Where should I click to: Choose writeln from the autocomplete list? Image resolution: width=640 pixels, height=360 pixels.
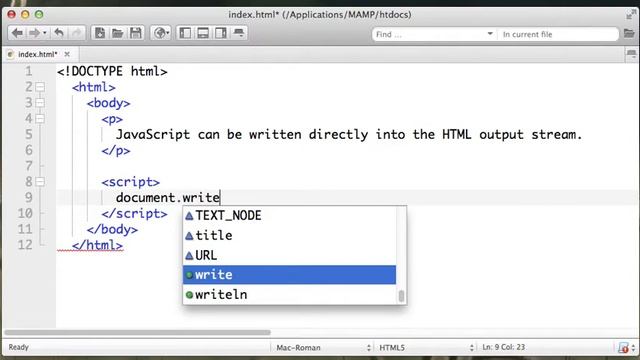[x=289, y=294]
